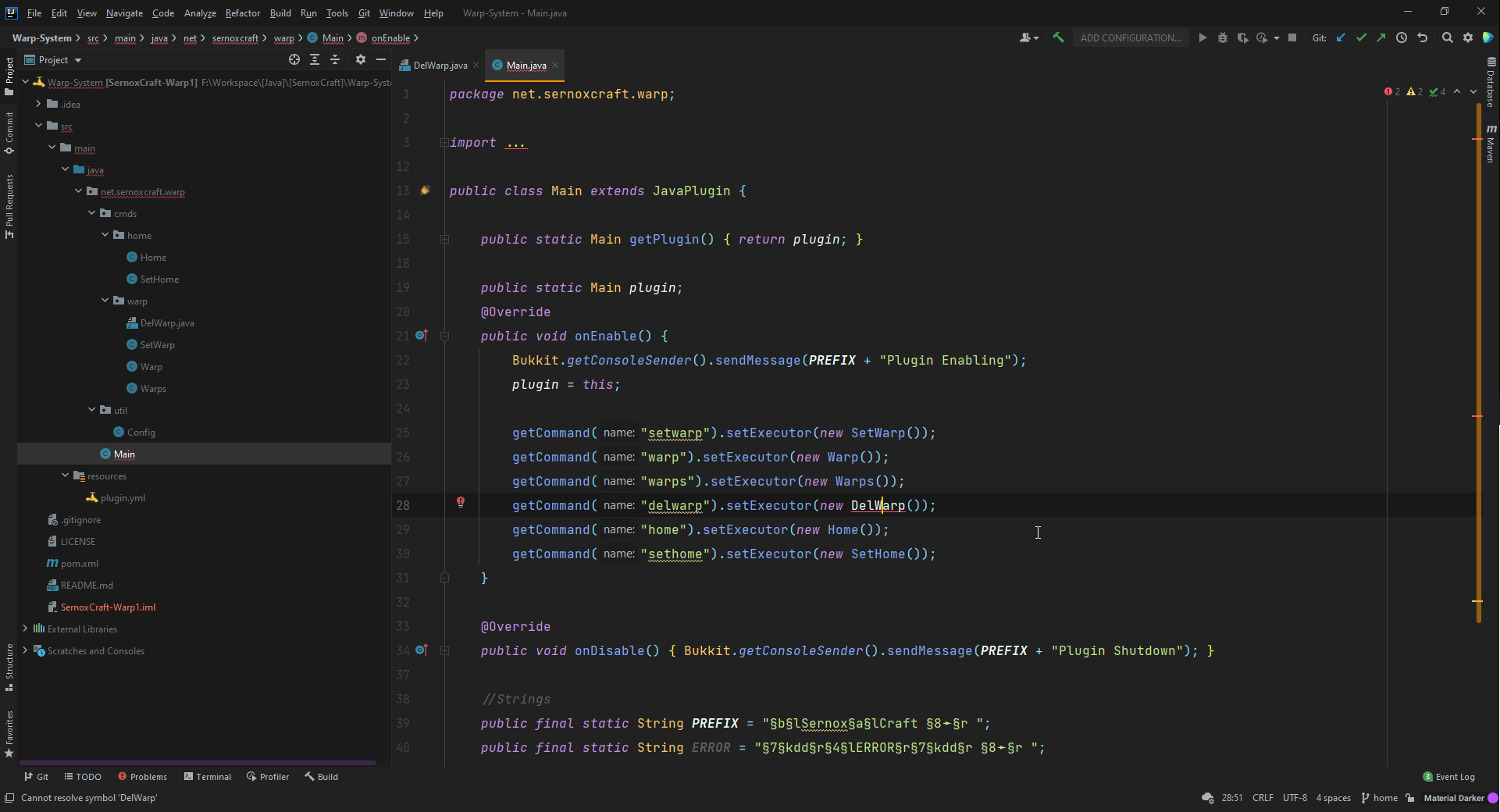Screen dimensions: 1500x812
Task: Click the Debug bug icon in toolbar
Action: point(1222,37)
